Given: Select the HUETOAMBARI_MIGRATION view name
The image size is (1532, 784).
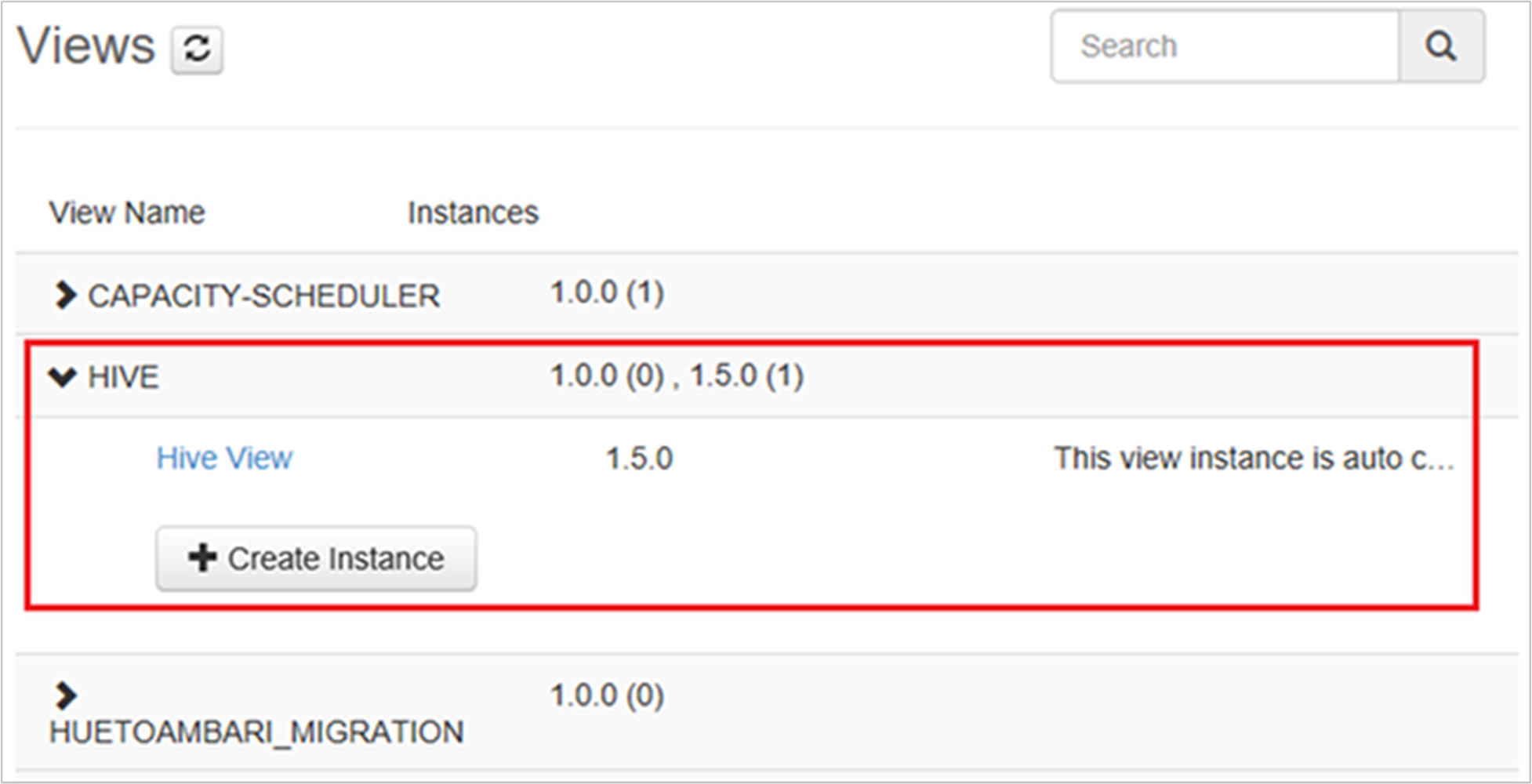Looking at the screenshot, I should point(256,732).
